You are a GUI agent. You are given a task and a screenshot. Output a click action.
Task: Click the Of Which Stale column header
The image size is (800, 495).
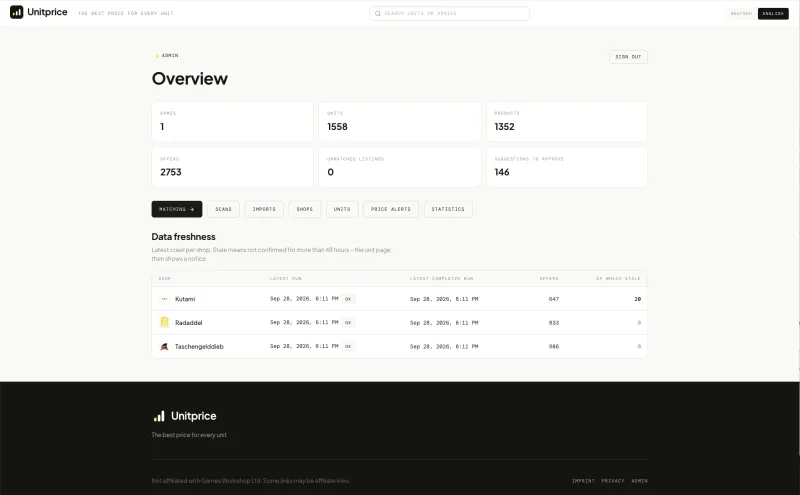[618, 279]
